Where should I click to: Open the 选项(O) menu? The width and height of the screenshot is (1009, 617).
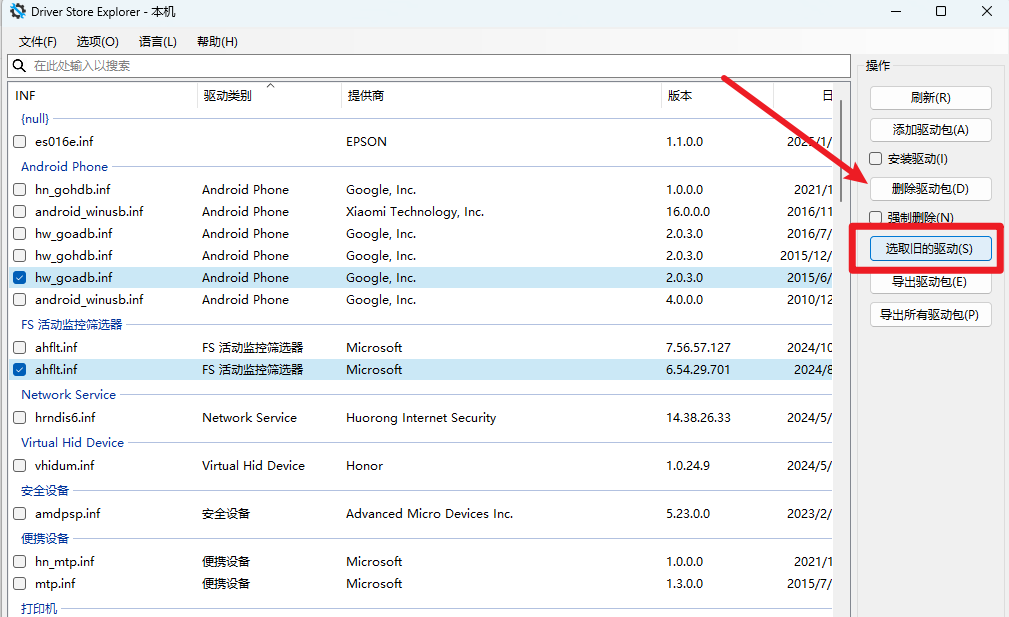[x=98, y=42]
